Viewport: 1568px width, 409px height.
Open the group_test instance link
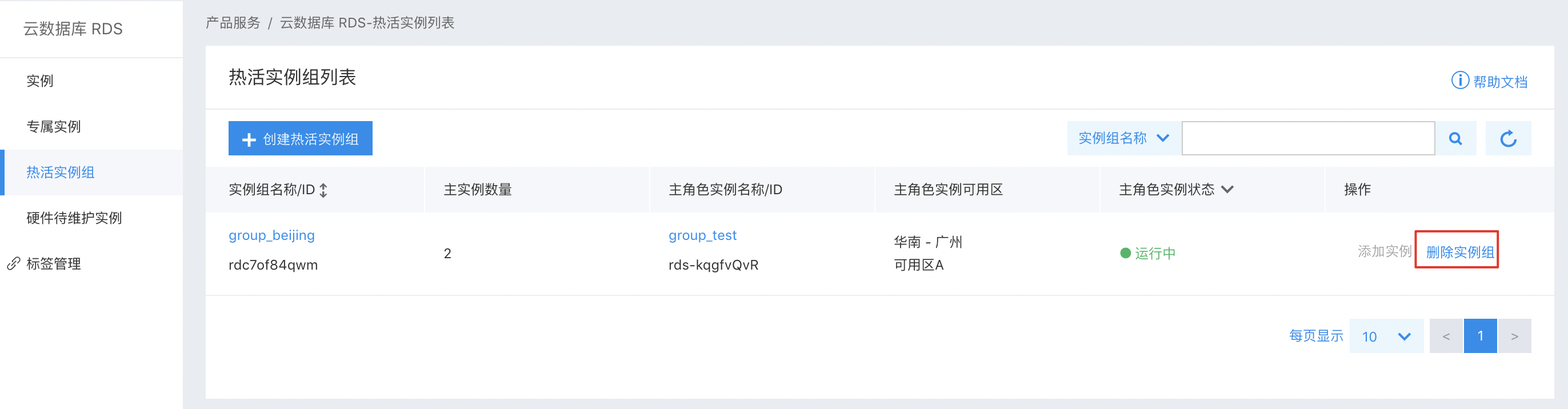point(702,235)
